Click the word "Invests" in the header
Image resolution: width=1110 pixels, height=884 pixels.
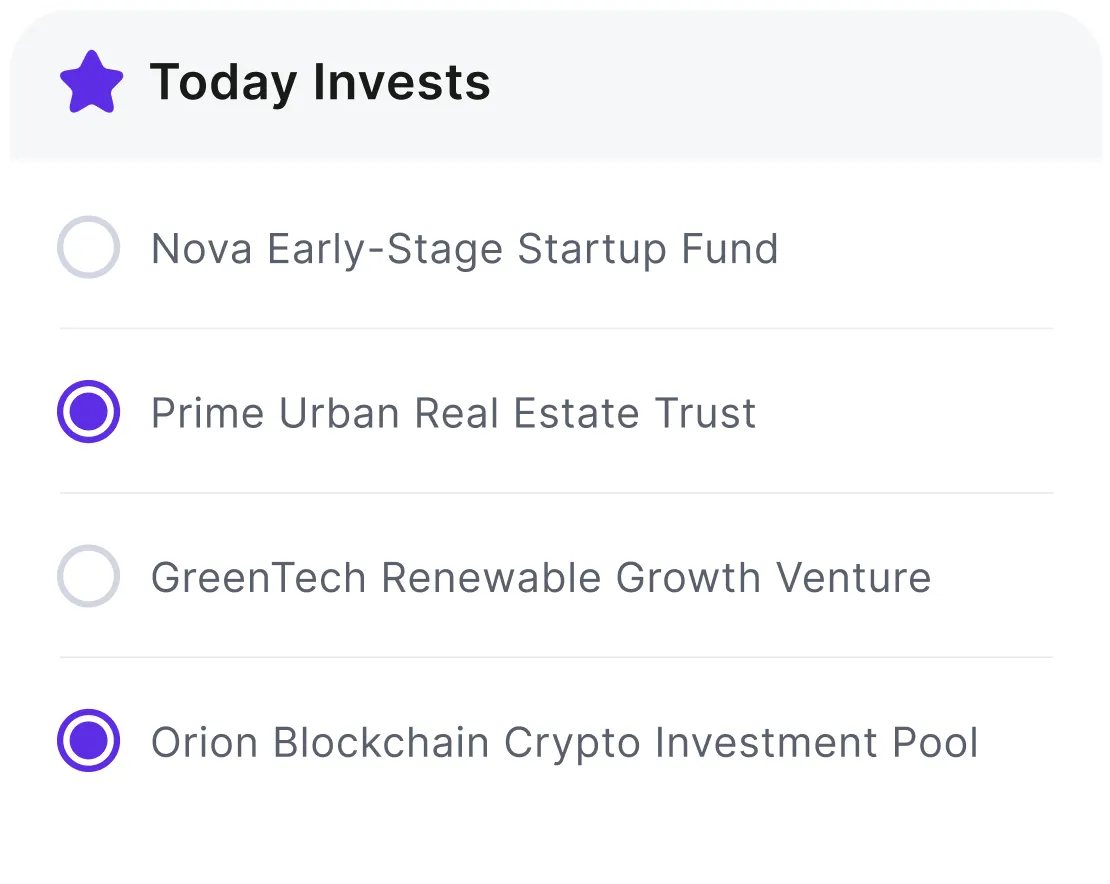(402, 82)
